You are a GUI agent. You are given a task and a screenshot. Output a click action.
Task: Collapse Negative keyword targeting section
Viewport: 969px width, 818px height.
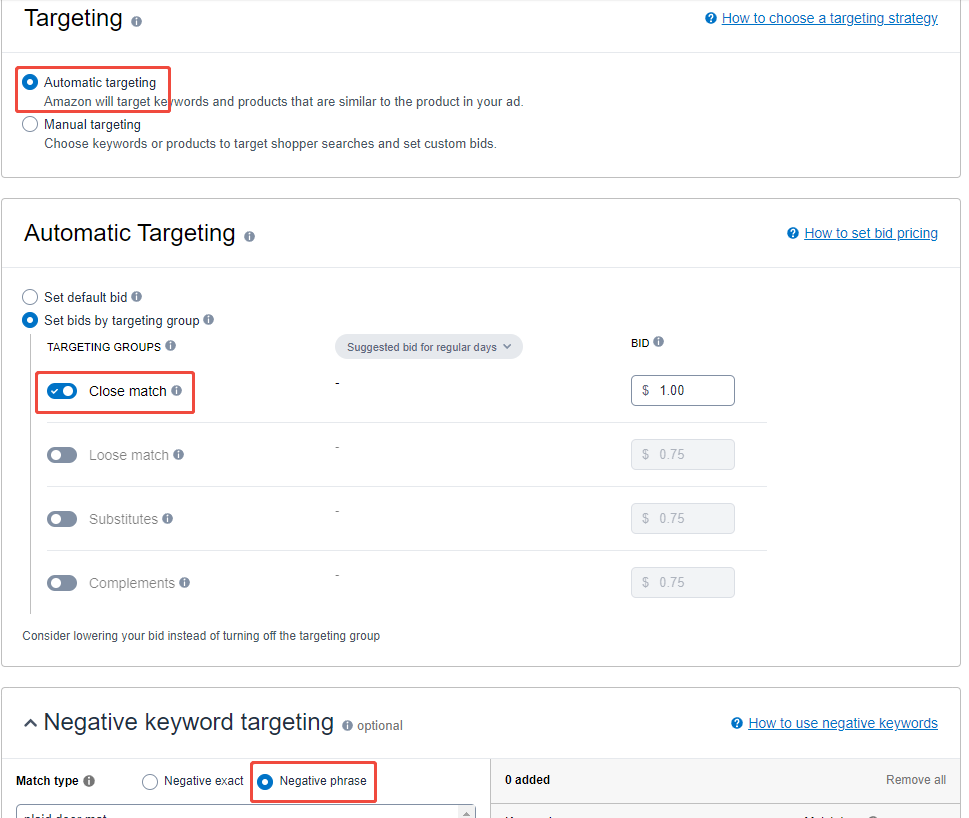coord(31,722)
